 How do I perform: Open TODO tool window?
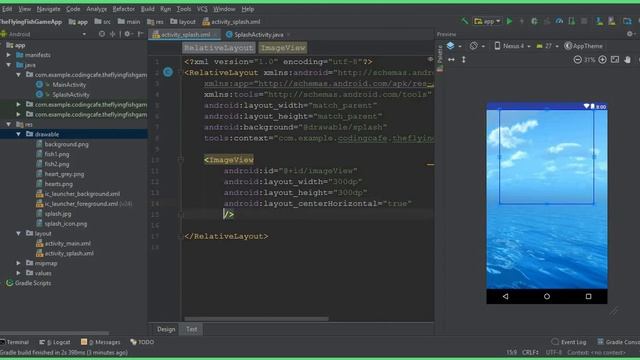pyautogui.click(x=142, y=342)
